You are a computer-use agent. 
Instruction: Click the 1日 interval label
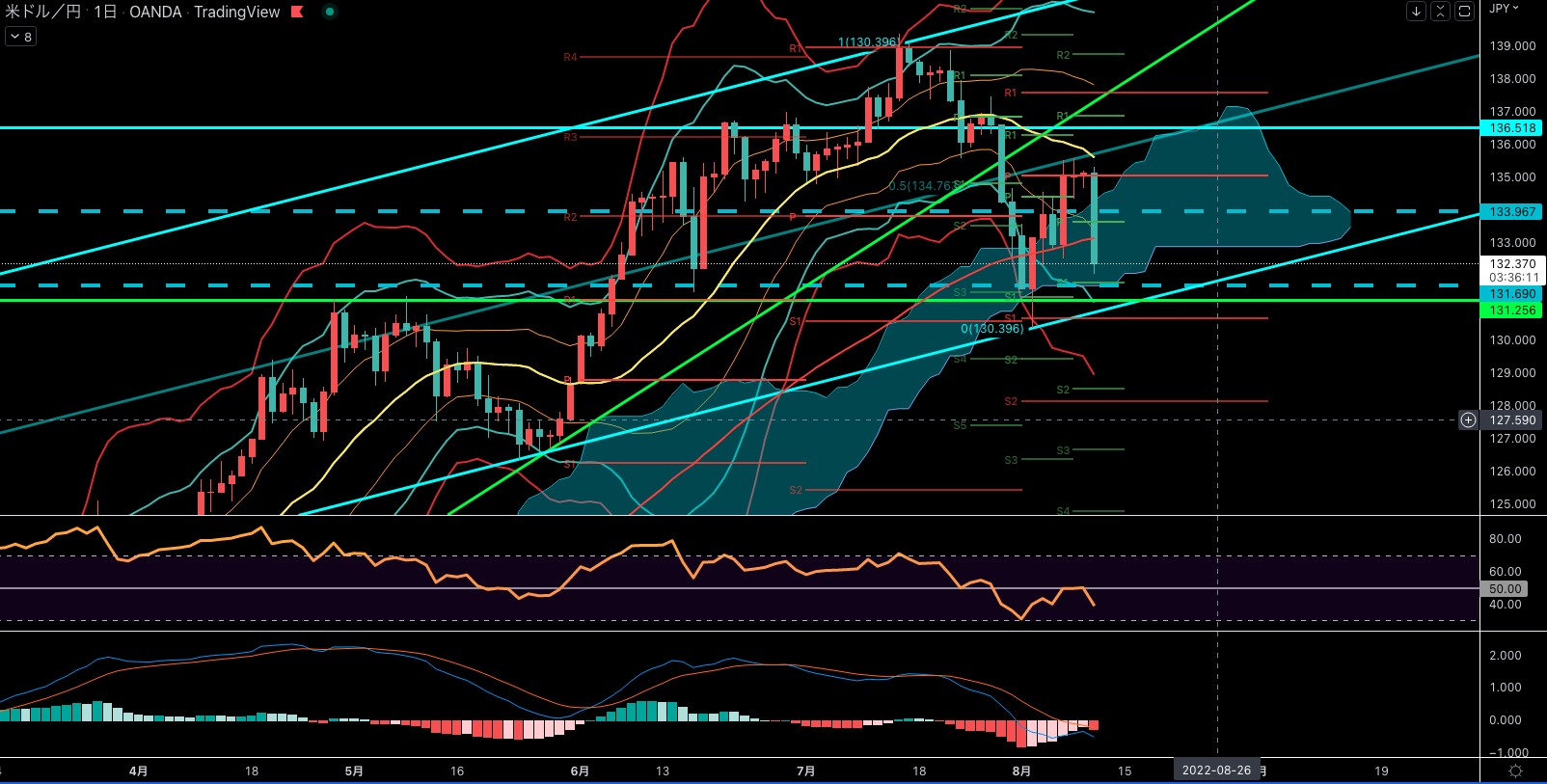tap(105, 13)
